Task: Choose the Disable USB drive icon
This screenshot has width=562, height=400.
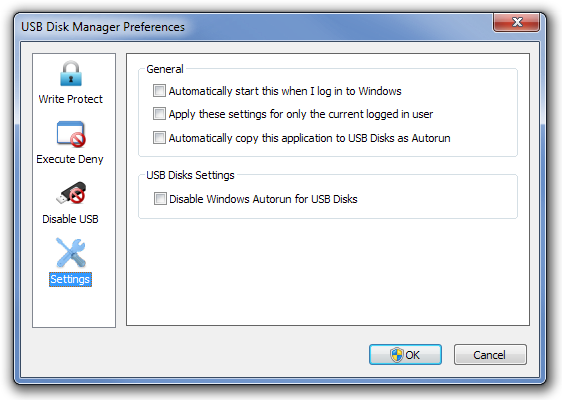Action: point(71,193)
